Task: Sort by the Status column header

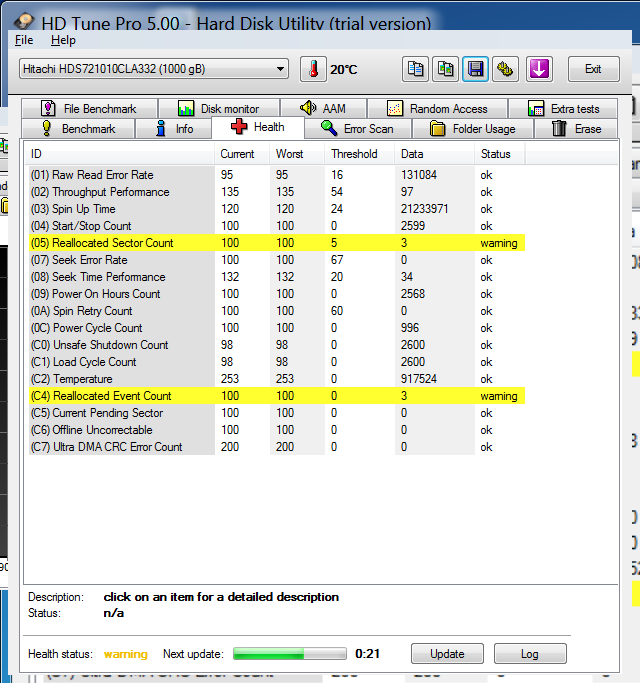Action: [x=500, y=154]
